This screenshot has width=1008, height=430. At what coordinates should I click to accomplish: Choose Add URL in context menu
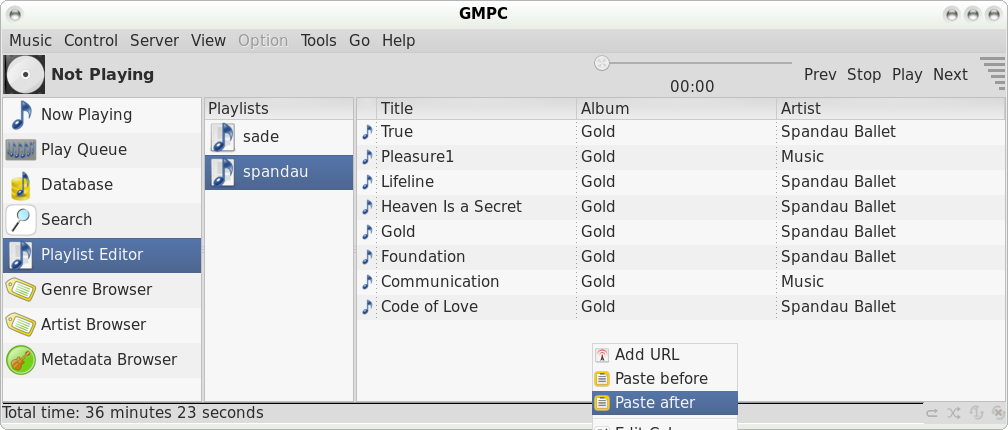[646, 355]
